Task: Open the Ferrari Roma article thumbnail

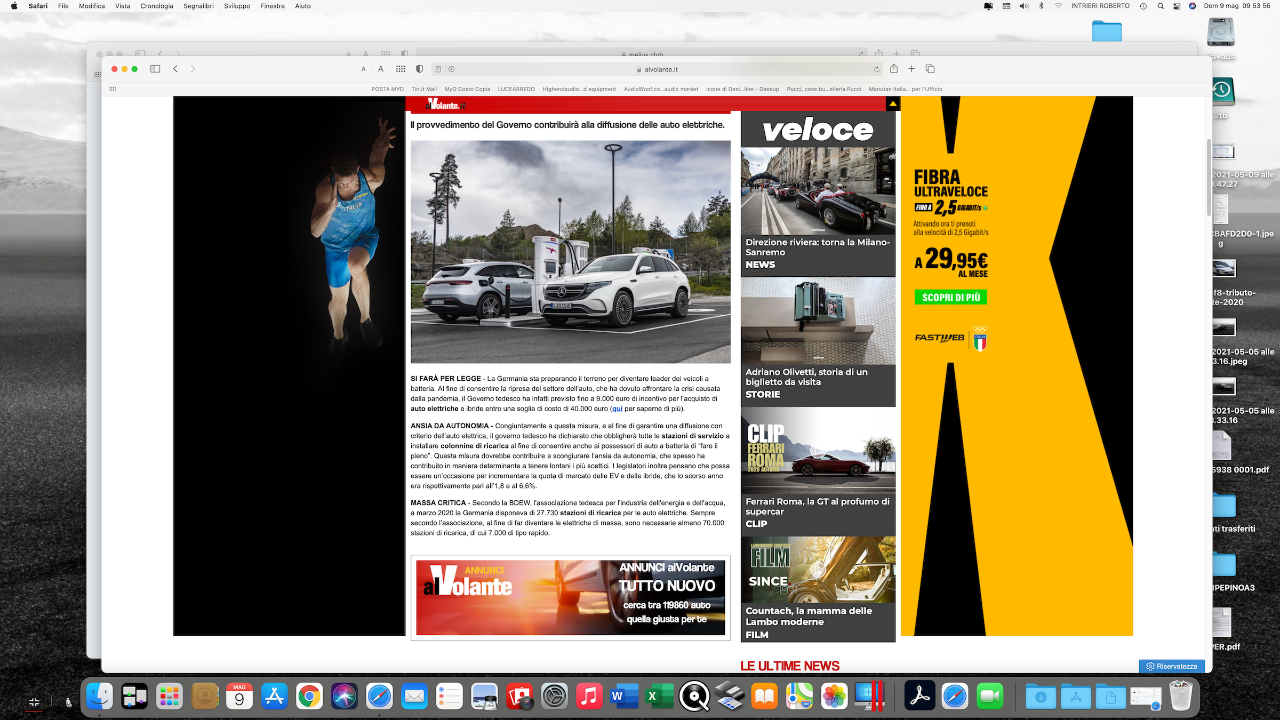Action: click(x=818, y=451)
